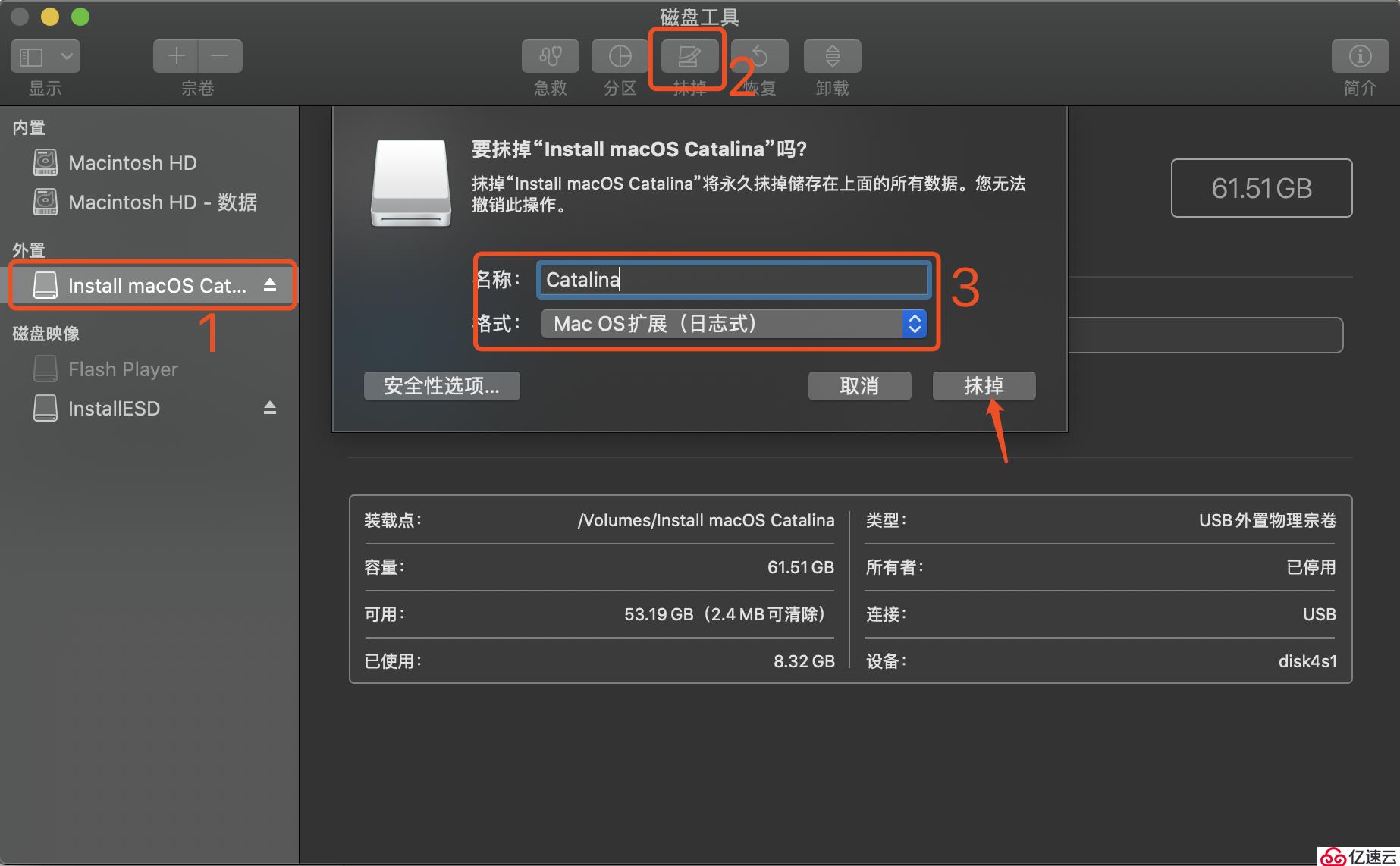
Task: Click the green zoom window button
Action: 80,17
